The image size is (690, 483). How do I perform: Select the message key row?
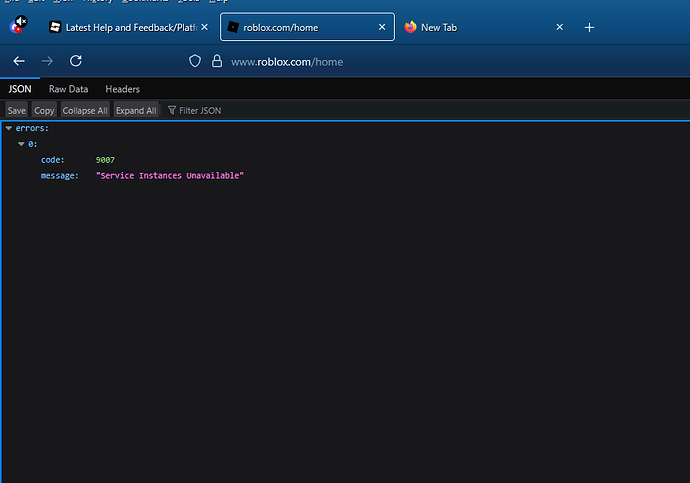59,176
